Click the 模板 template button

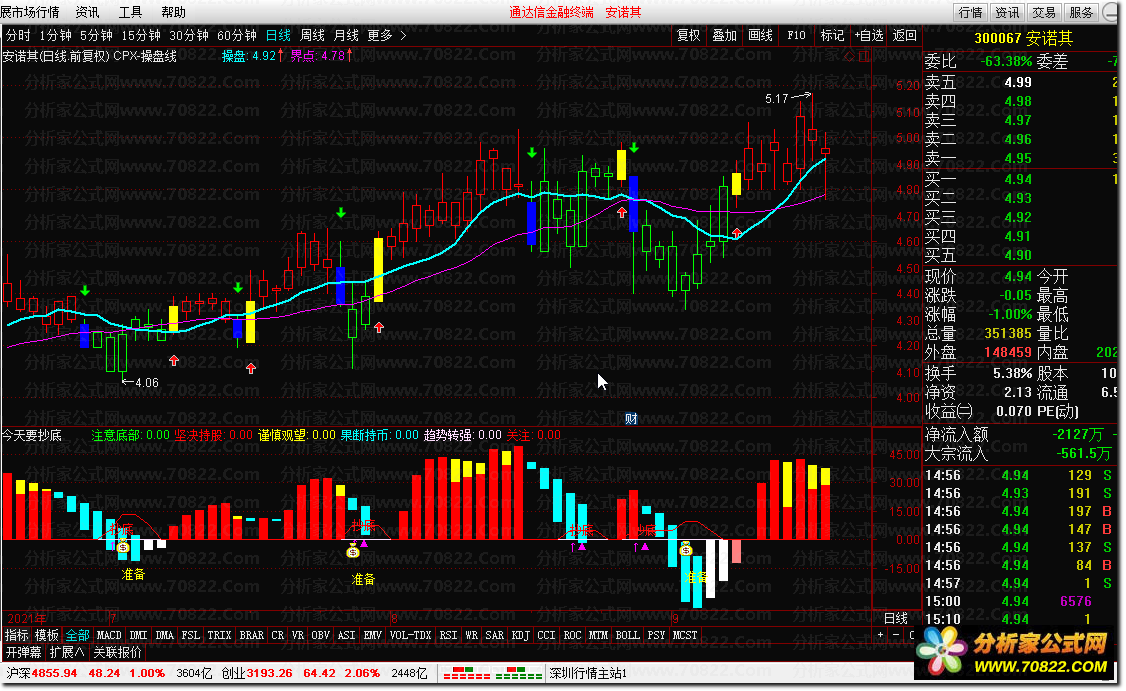pyautogui.click(x=47, y=635)
